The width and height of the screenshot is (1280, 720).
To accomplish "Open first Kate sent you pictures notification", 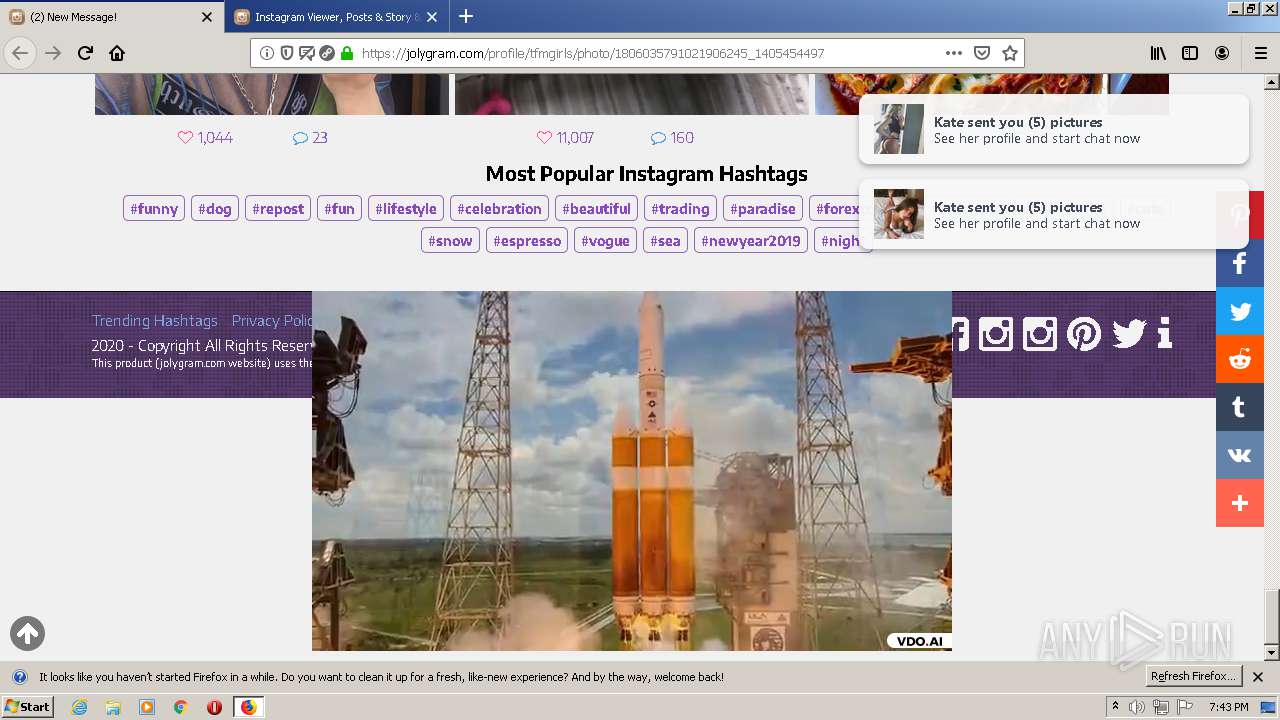I will [1054, 129].
